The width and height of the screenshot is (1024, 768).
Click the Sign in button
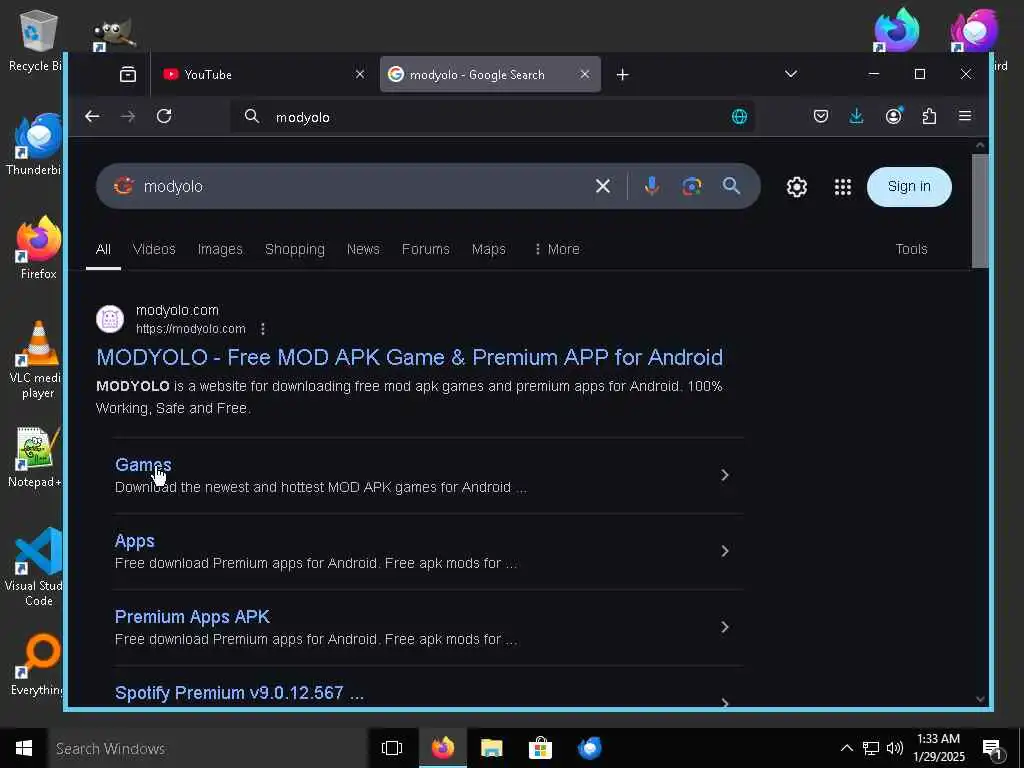click(909, 187)
